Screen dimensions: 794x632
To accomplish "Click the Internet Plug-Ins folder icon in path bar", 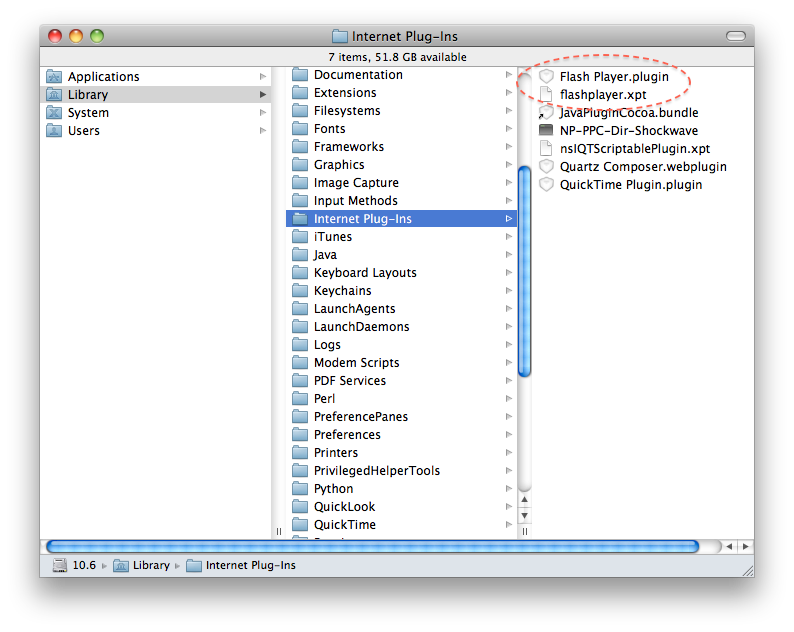I will (194, 565).
